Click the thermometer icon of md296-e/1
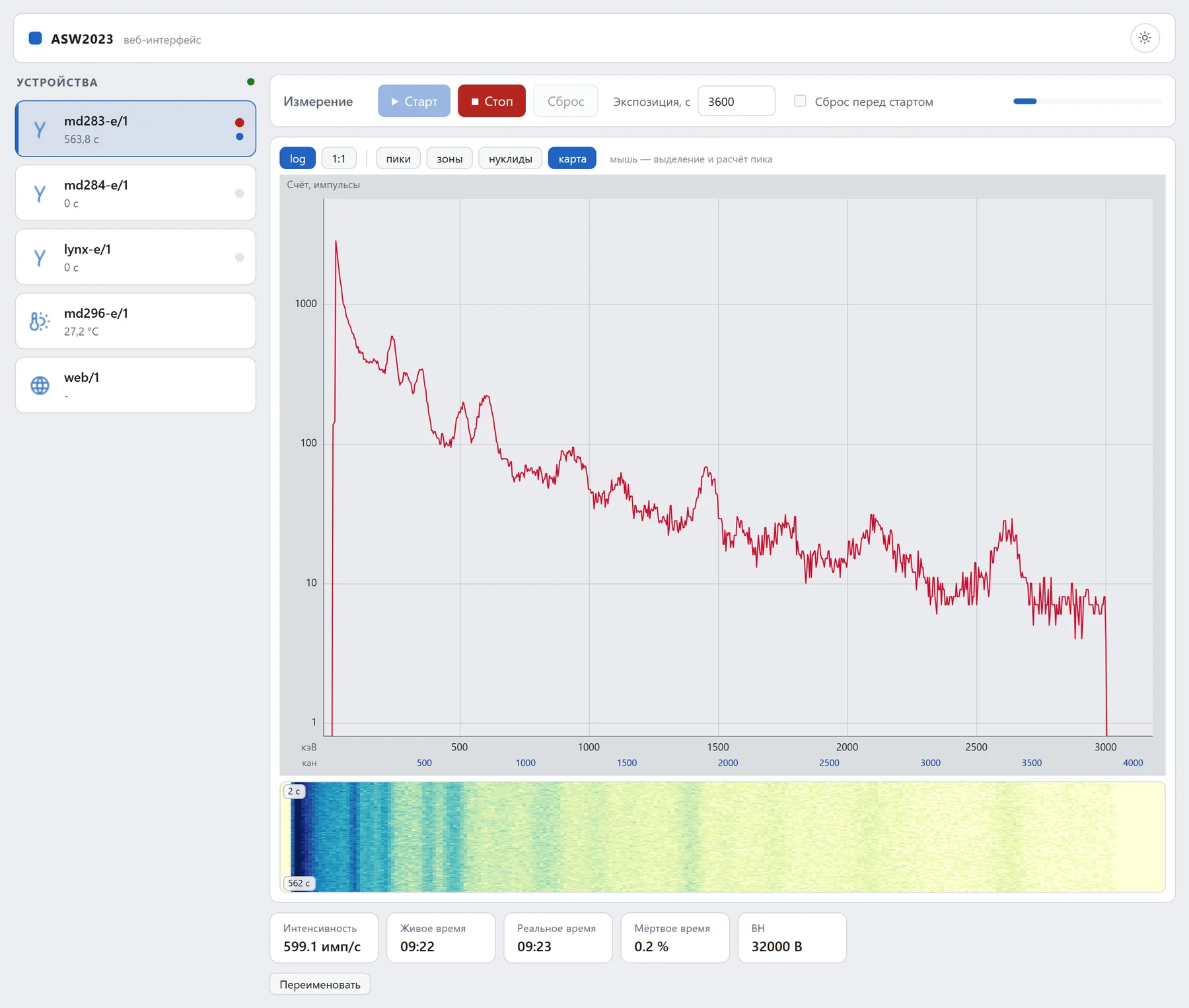The height and width of the screenshot is (1008, 1189). click(x=40, y=322)
